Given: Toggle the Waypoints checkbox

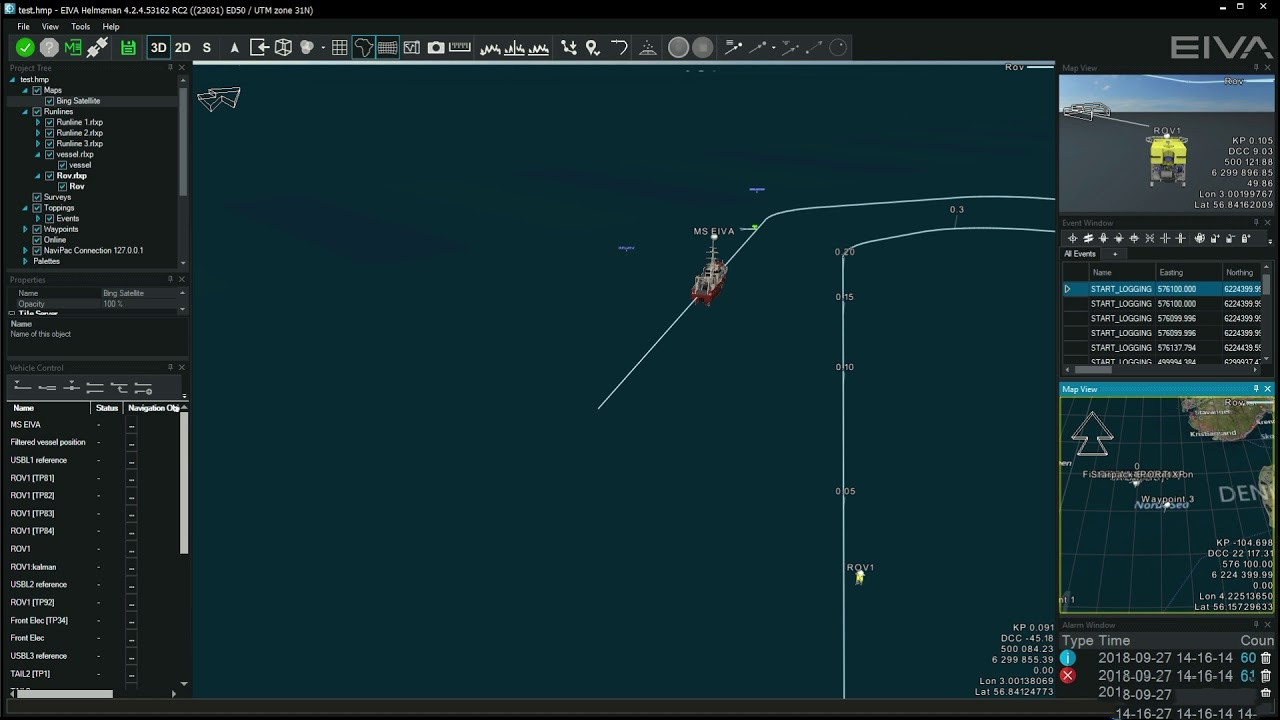Looking at the screenshot, I should [x=37, y=229].
